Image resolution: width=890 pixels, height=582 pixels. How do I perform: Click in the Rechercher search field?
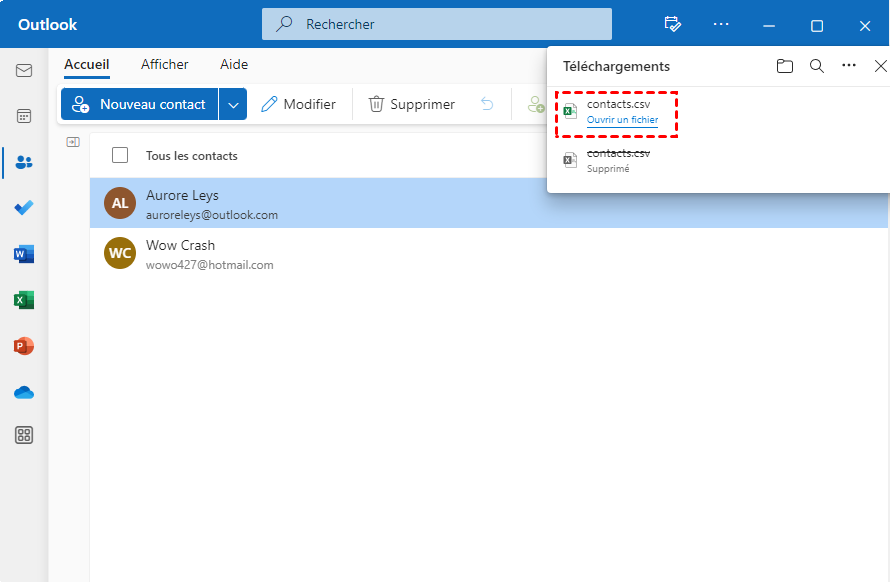(436, 24)
